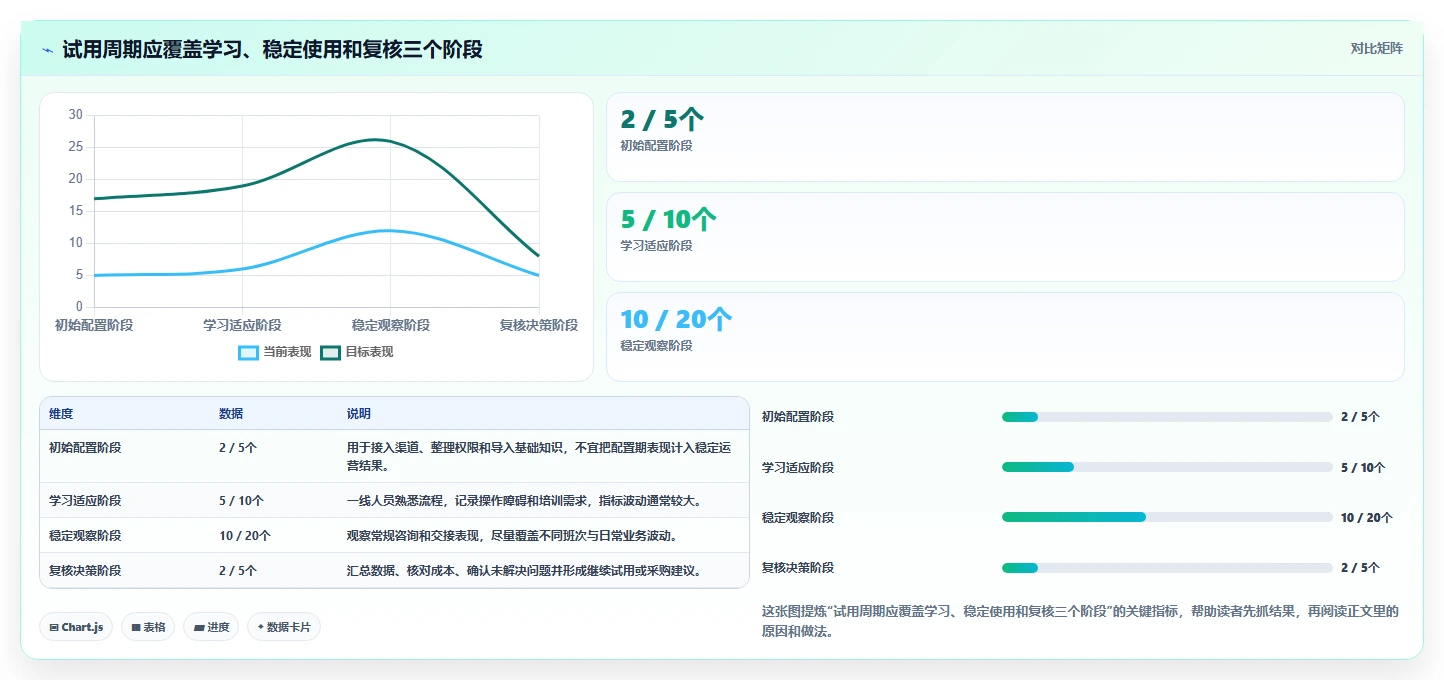This screenshot has height=680, width=1444.
Task: Click the lightning icon beside the page title
Action: pos(48,50)
